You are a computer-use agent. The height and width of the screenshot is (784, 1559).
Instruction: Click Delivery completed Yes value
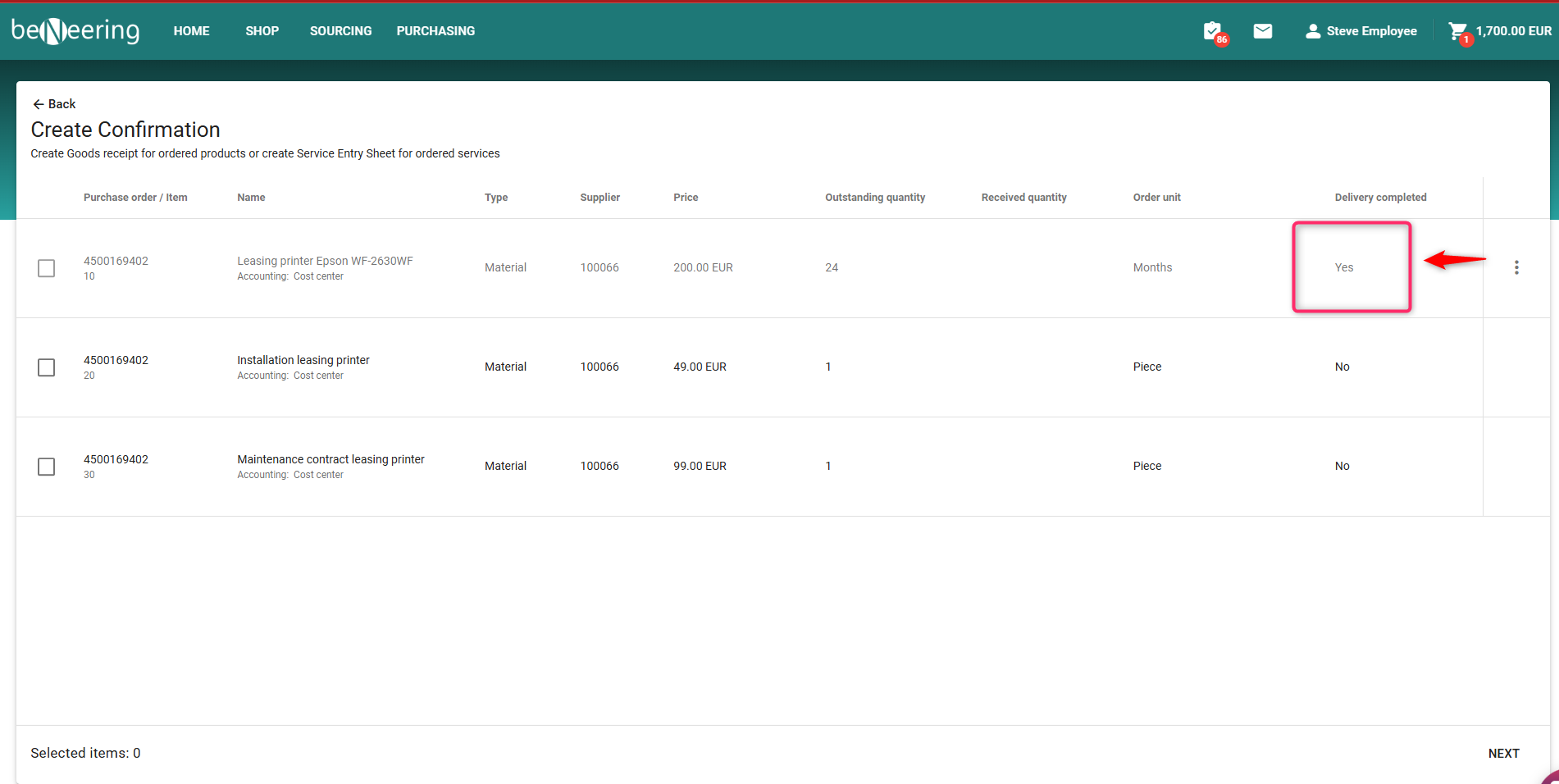[x=1343, y=267]
